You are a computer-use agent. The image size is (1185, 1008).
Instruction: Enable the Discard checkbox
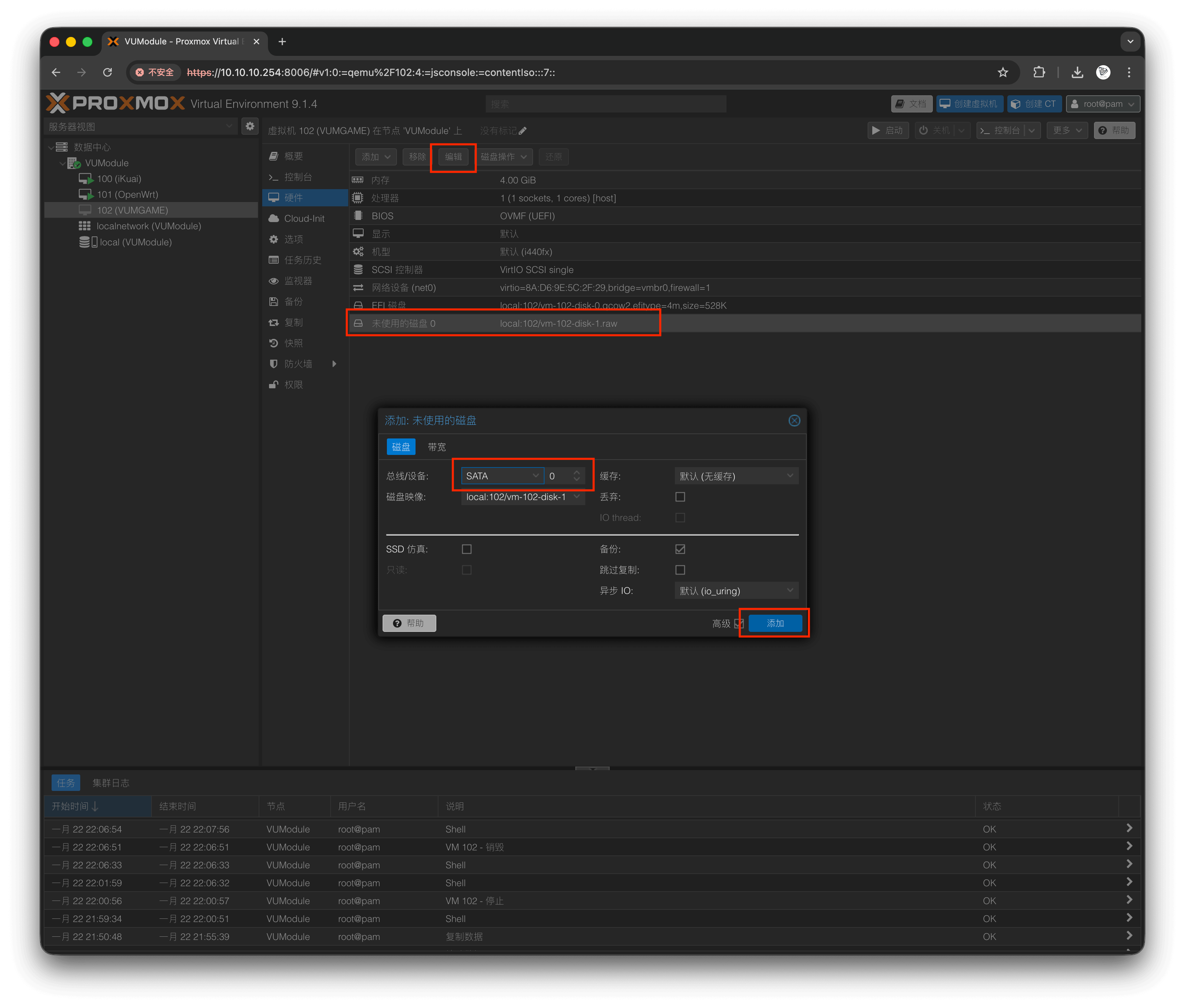(x=680, y=497)
